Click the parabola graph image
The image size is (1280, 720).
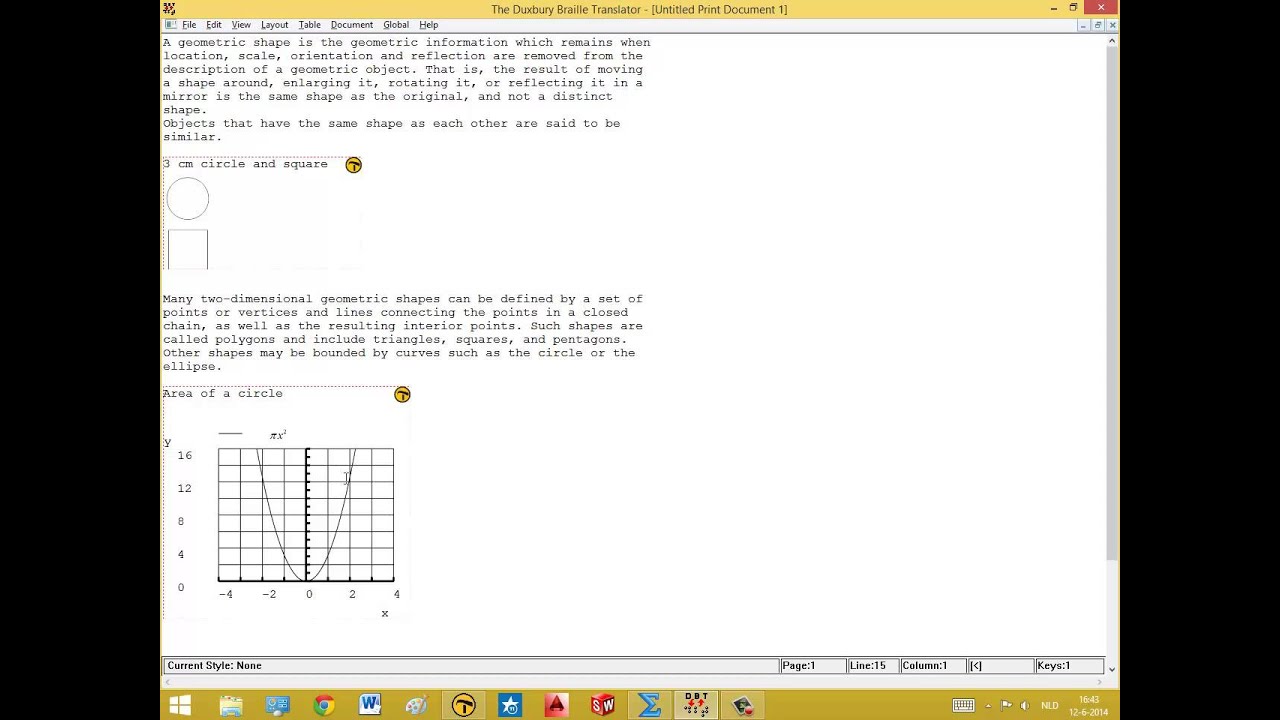(306, 515)
